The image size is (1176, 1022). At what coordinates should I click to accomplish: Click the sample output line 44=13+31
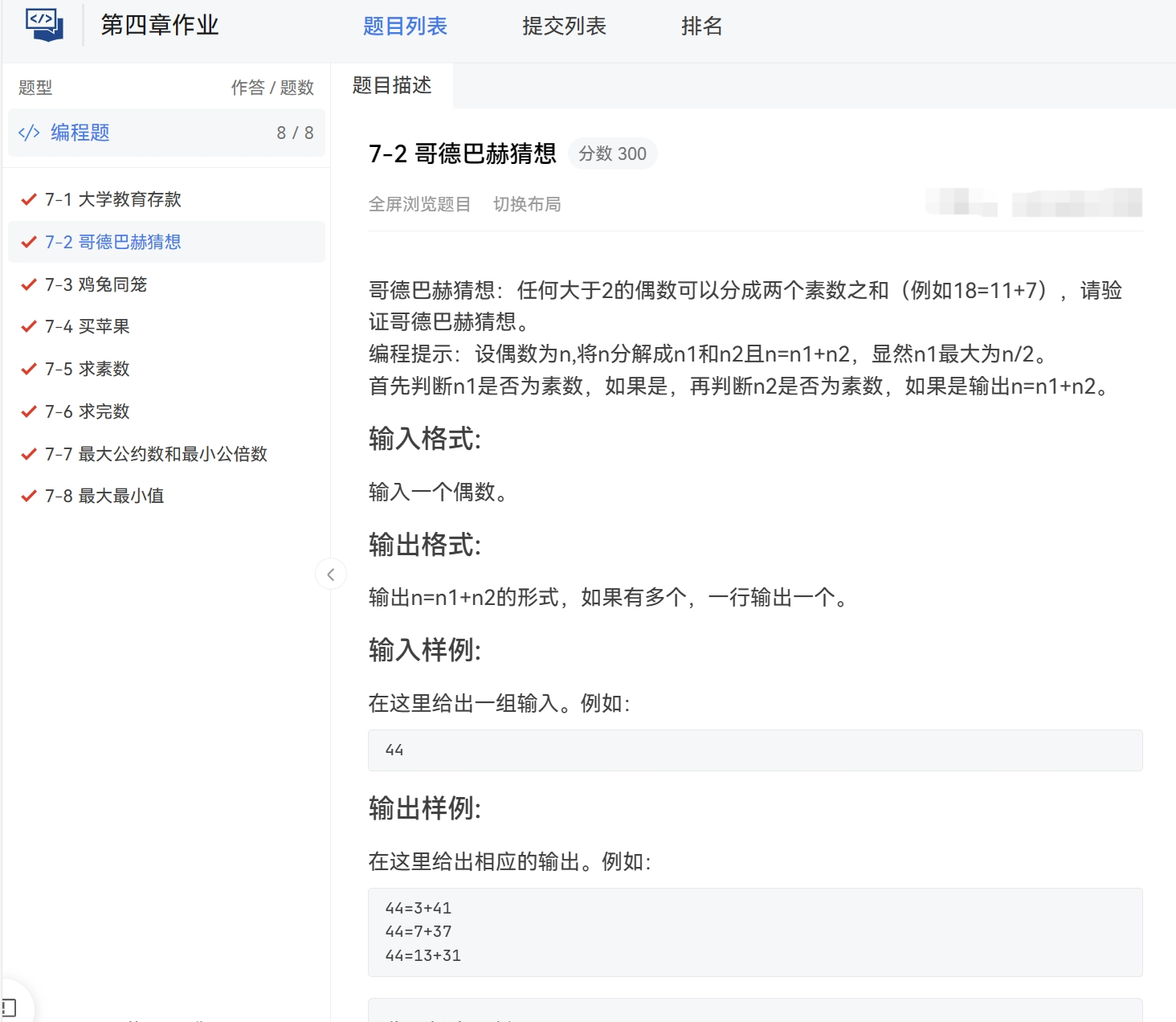(423, 955)
